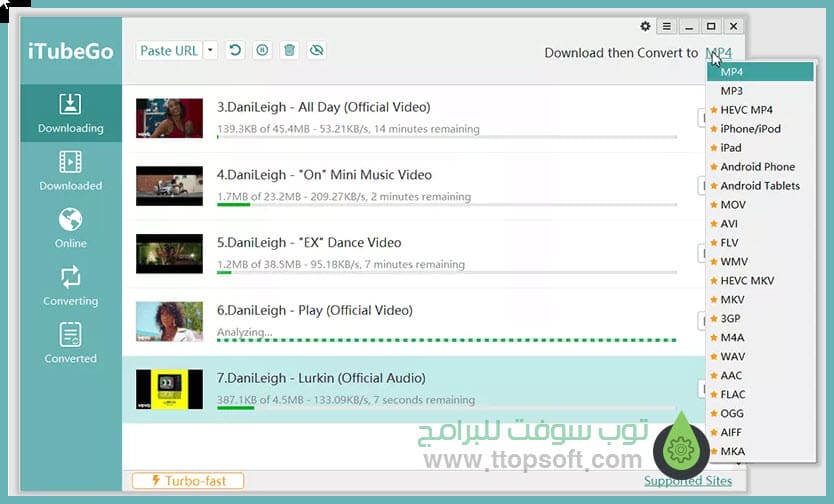Choose OGG audio format
The height and width of the screenshot is (504, 834).
tap(761, 414)
